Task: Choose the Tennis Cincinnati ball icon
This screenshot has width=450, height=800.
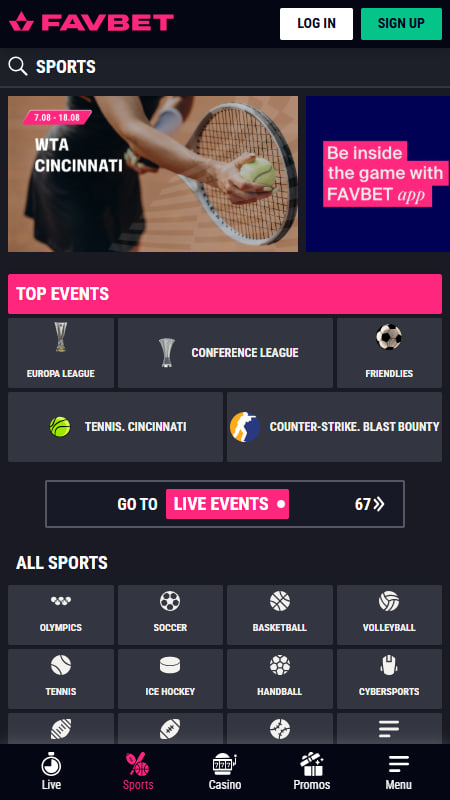Action: [60, 427]
